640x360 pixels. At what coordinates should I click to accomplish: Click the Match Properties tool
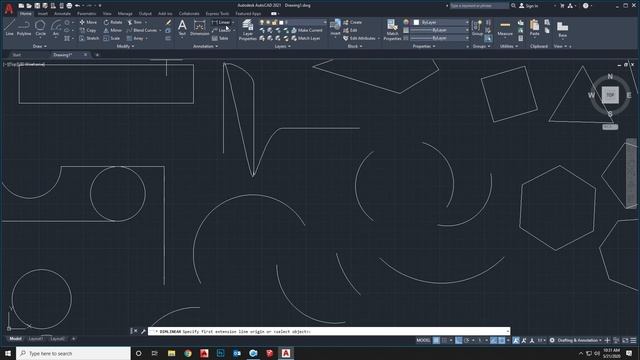coord(393,30)
